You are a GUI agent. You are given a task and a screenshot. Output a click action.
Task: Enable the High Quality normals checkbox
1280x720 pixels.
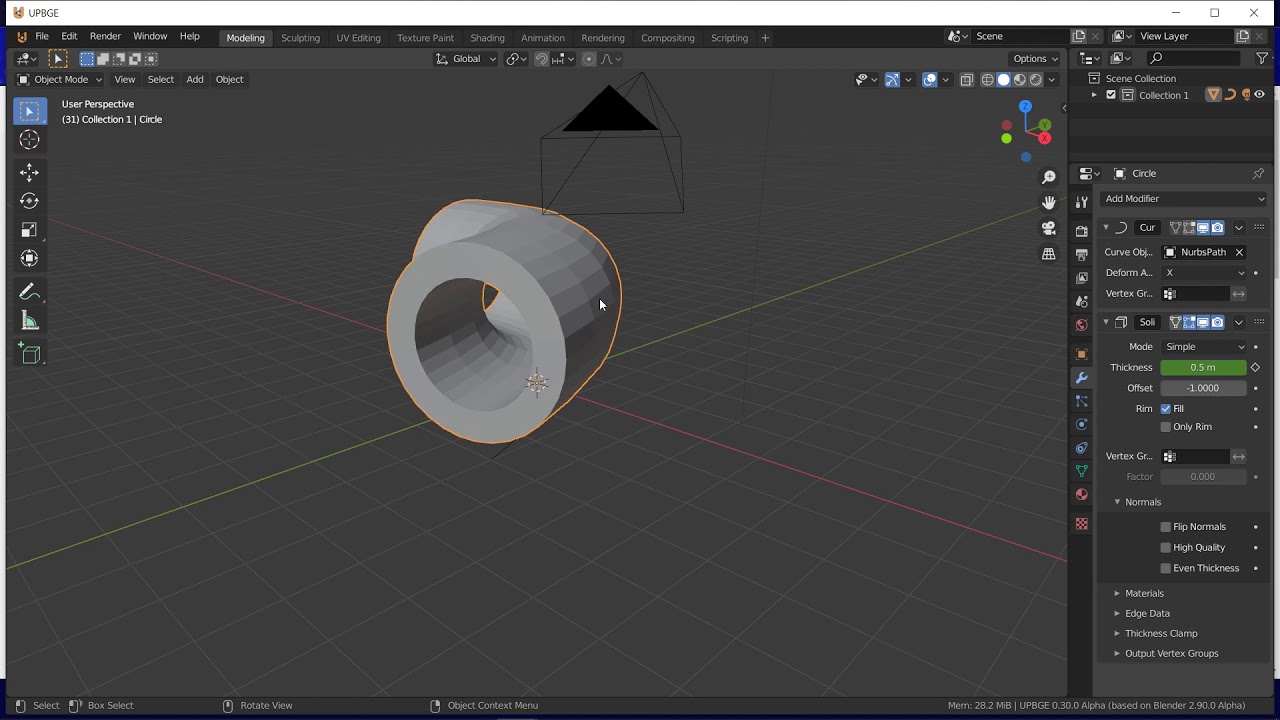1166,548
